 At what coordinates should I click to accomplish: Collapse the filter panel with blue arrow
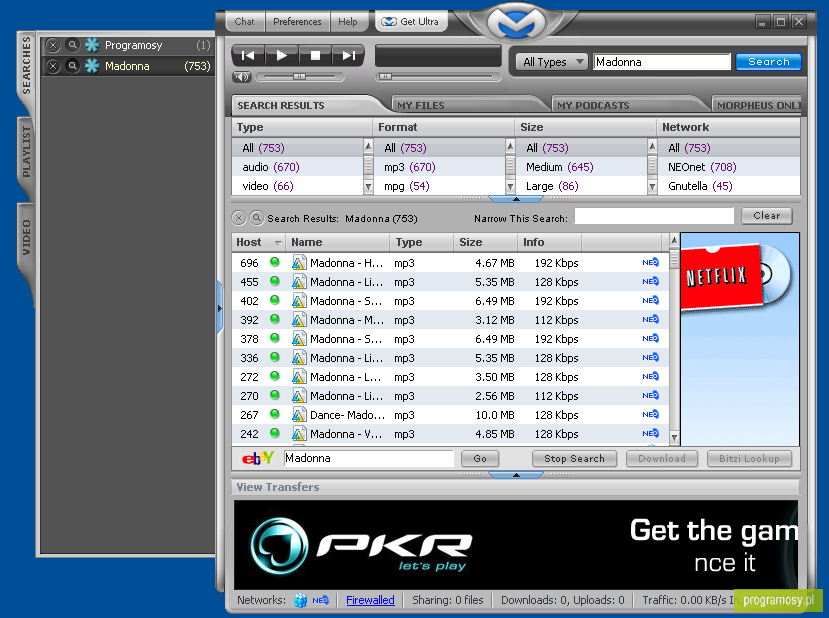point(516,199)
